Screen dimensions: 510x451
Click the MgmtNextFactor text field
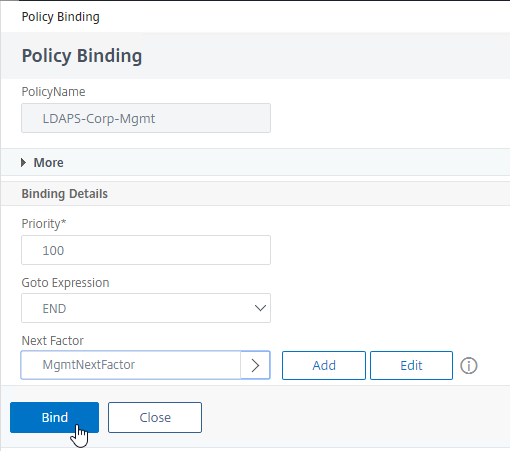tap(131, 365)
